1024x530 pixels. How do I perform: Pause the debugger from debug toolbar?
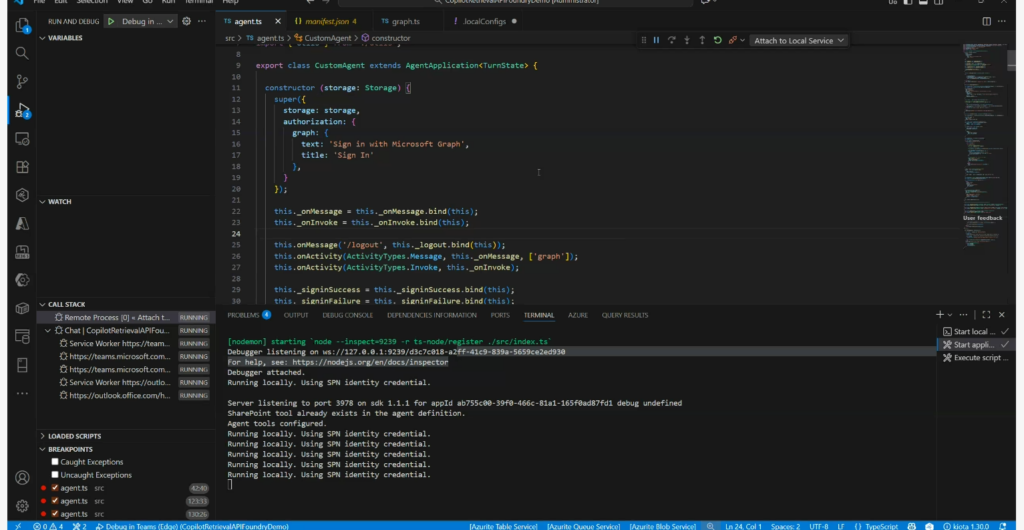pyautogui.click(x=656, y=40)
